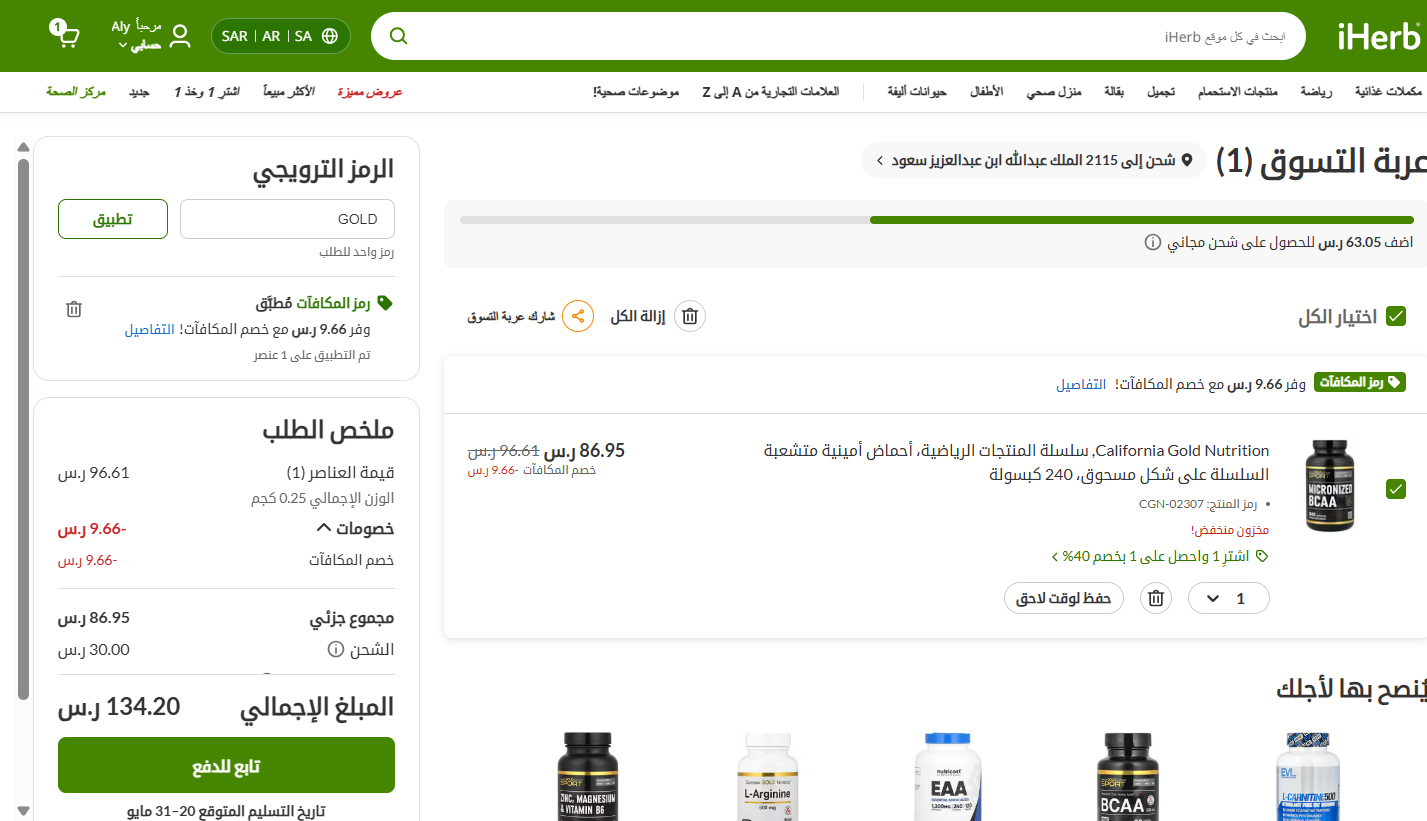Click the globe language region icon
Screen dimensions: 1427x821
(x=330, y=36)
